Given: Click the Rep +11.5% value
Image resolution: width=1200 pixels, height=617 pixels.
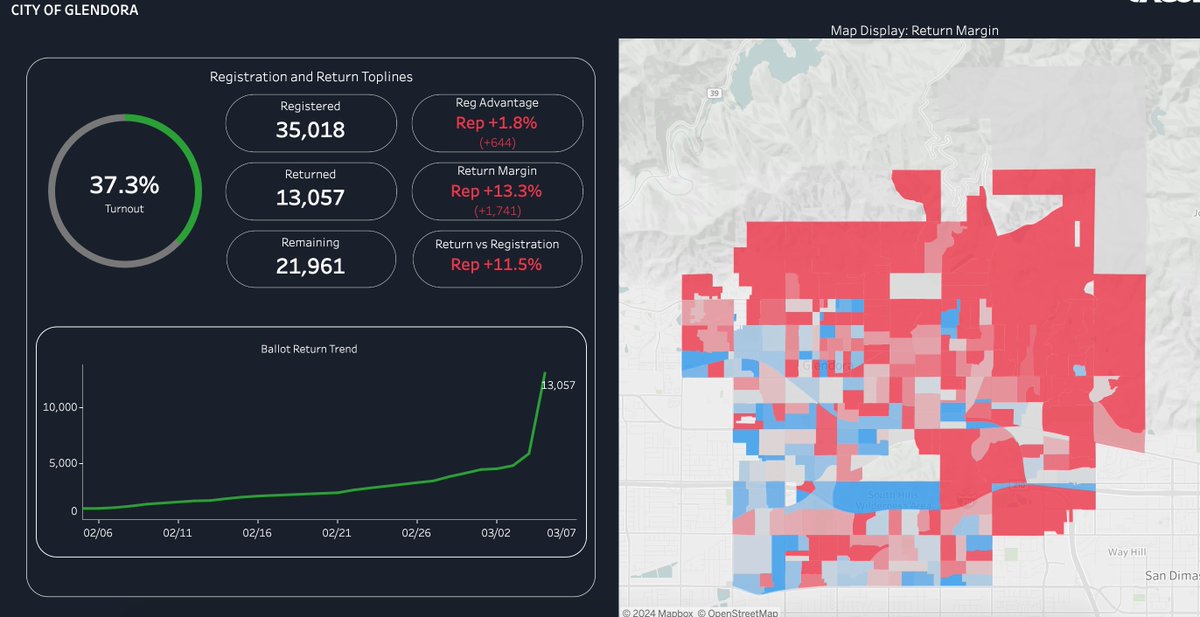Looking at the screenshot, I should click(497, 265).
